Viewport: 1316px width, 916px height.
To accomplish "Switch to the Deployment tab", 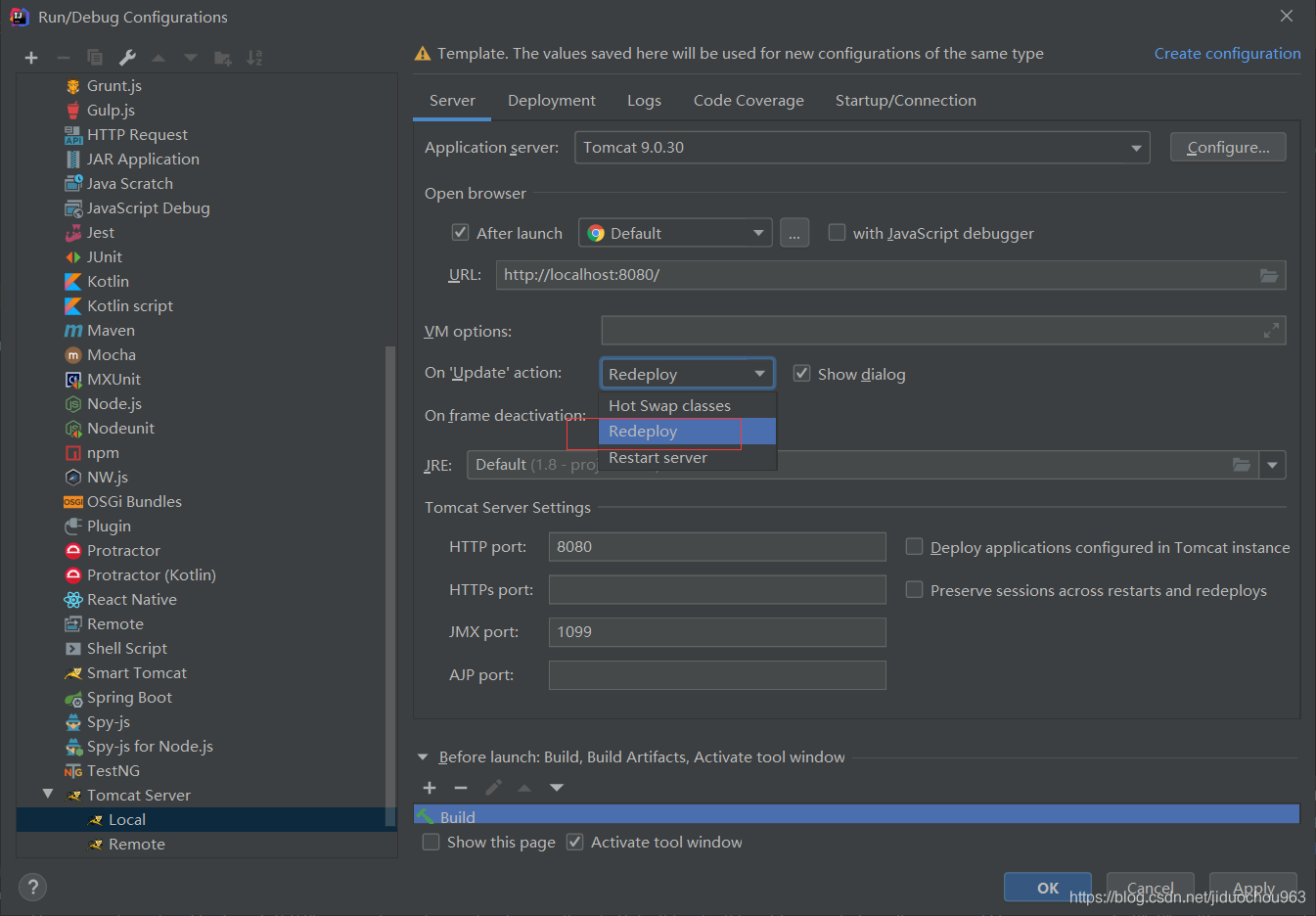I will tap(552, 101).
